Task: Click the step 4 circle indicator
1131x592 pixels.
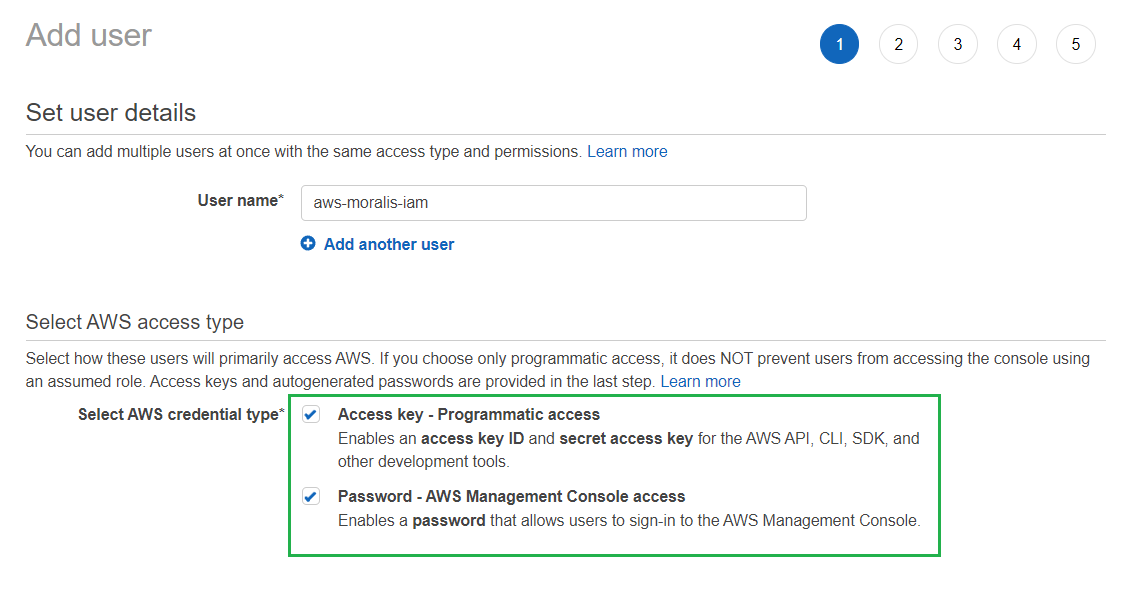Action: tap(1016, 44)
